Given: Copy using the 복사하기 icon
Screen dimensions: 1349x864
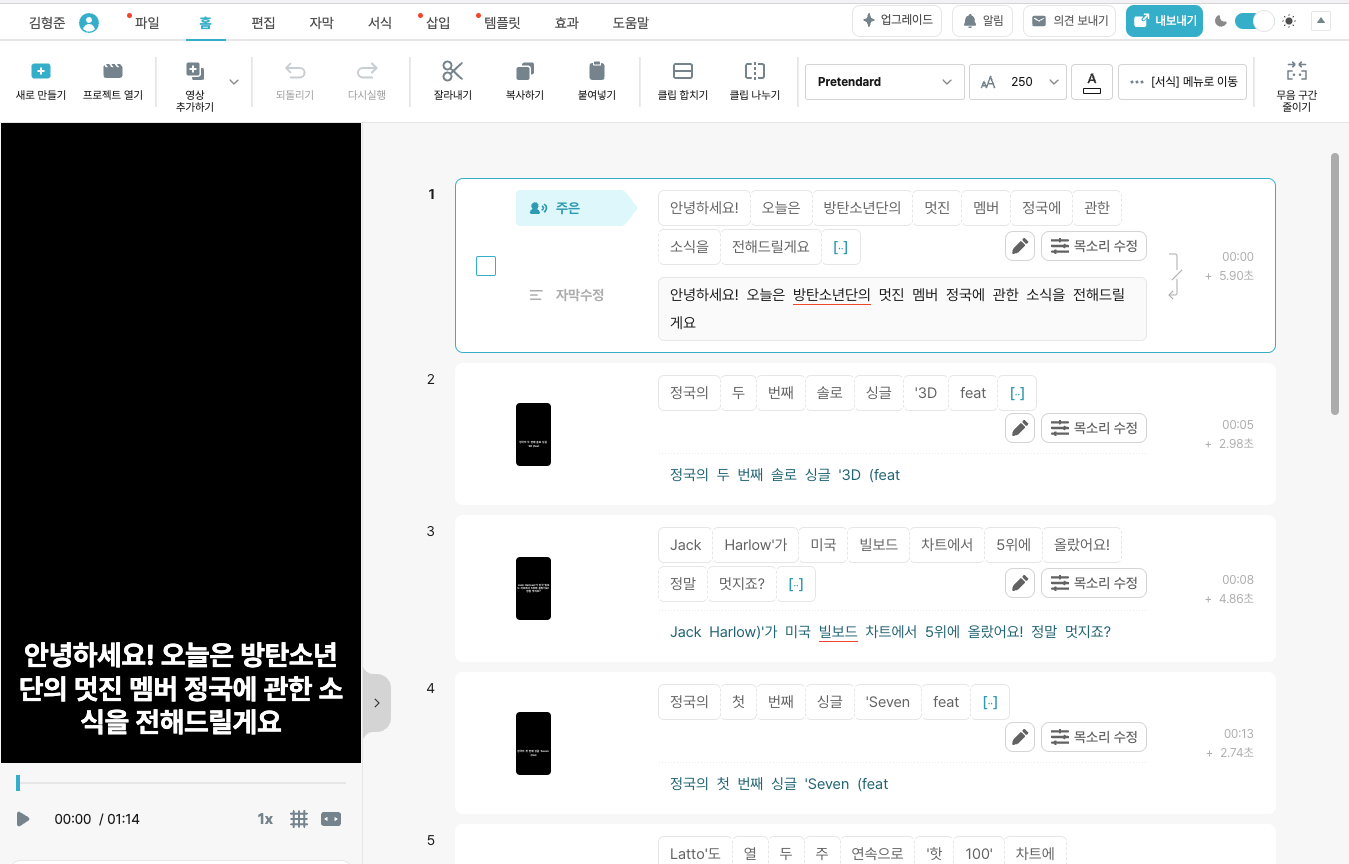Looking at the screenshot, I should (x=525, y=71).
